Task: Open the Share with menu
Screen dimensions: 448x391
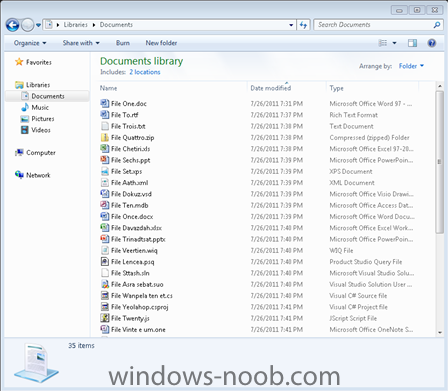Action: pos(81,43)
